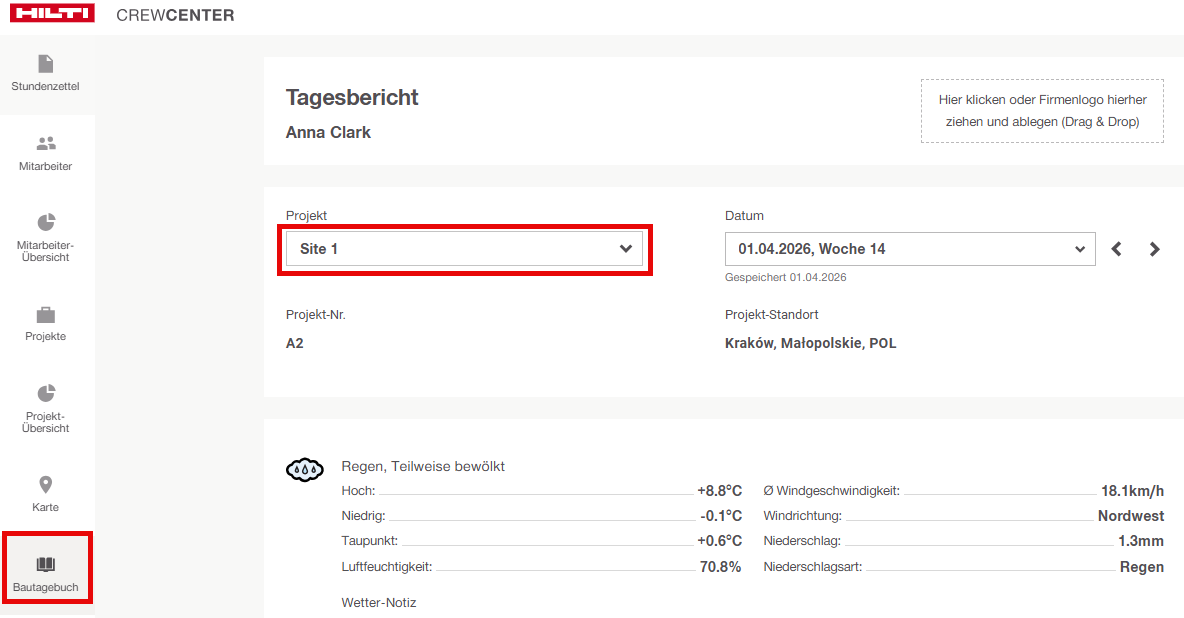Click the CREWCENTER title link
Viewport: 1184px width, 618px height.
(x=175, y=15)
